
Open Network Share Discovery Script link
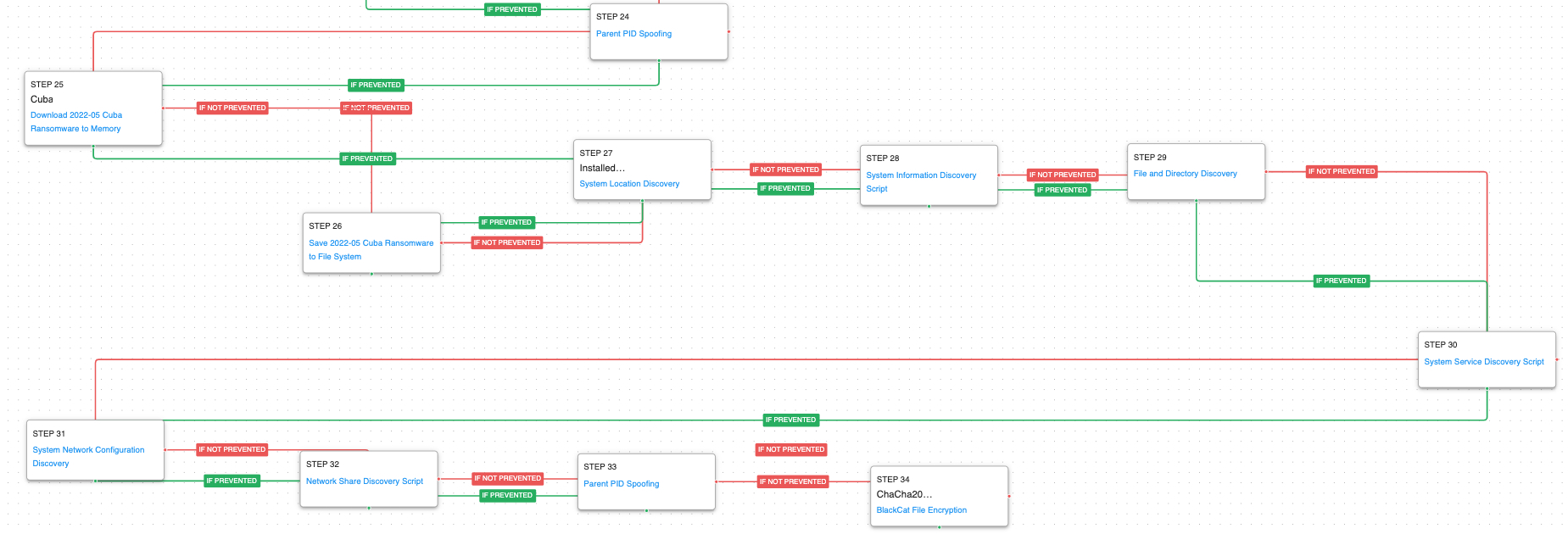[x=364, y=481]
